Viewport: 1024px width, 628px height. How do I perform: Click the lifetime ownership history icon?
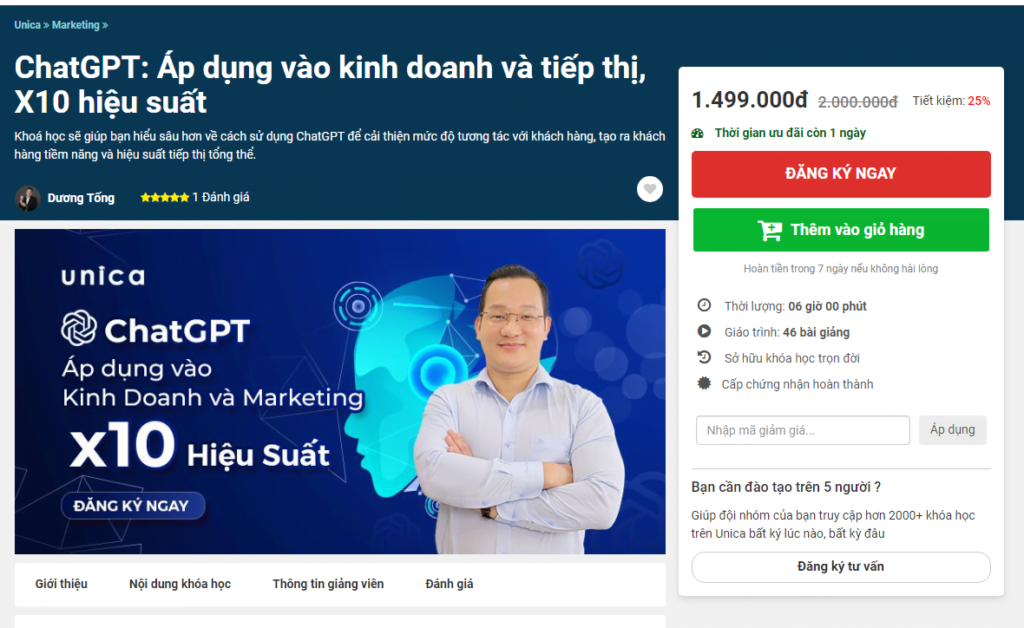(x=704, y=358)
